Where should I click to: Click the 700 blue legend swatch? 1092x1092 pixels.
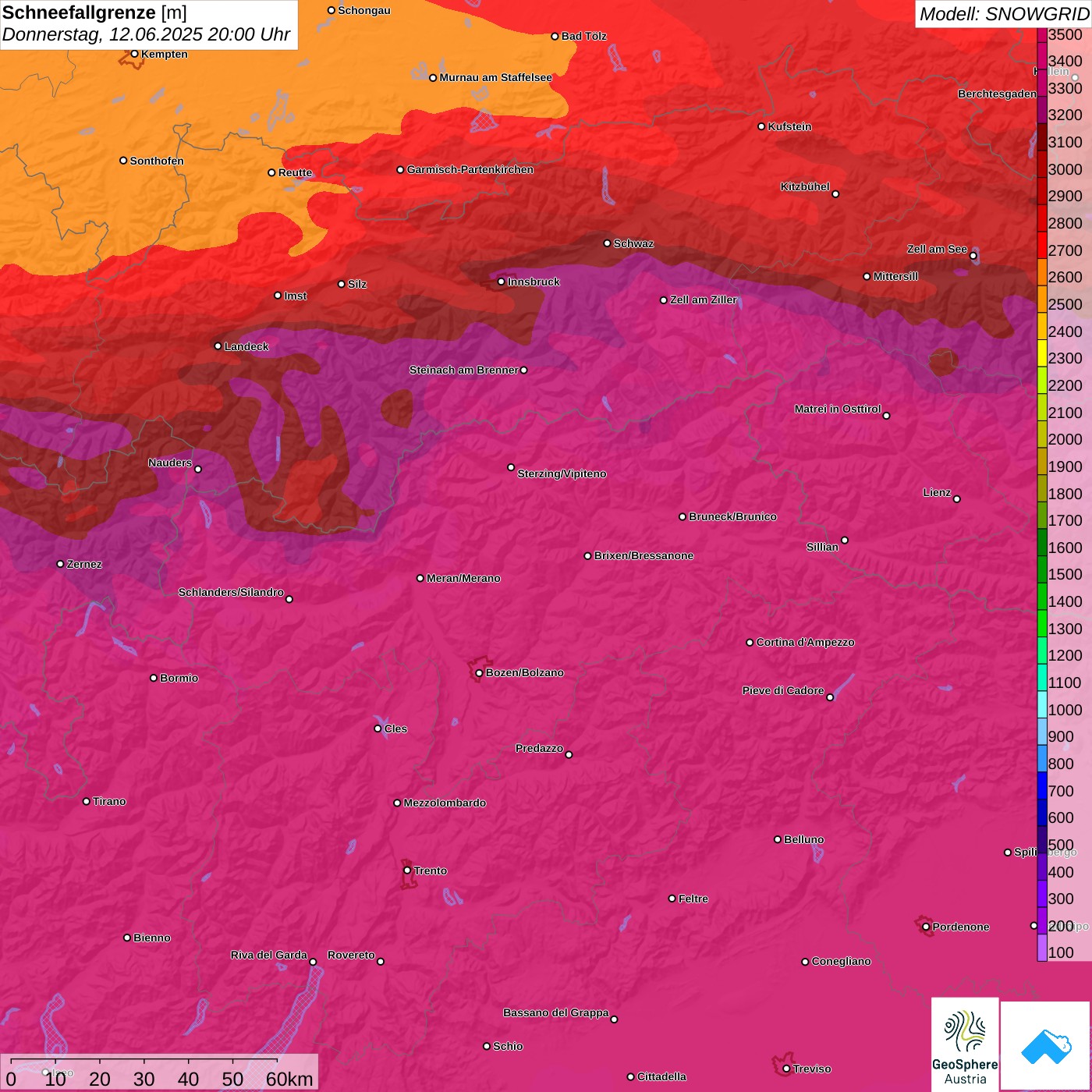coord(1042,785)
